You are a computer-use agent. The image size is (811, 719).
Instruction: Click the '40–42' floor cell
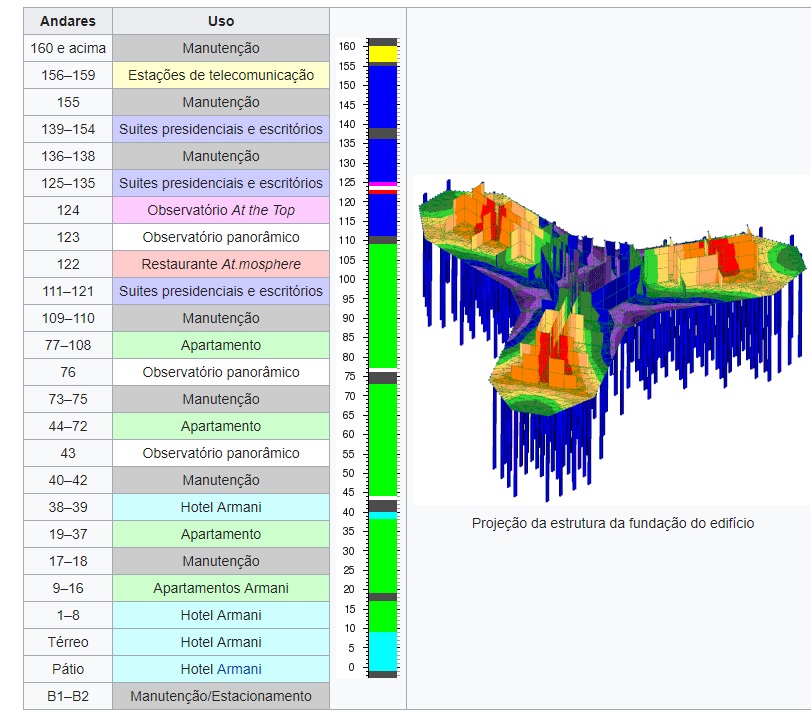click(x=68, y=480)
